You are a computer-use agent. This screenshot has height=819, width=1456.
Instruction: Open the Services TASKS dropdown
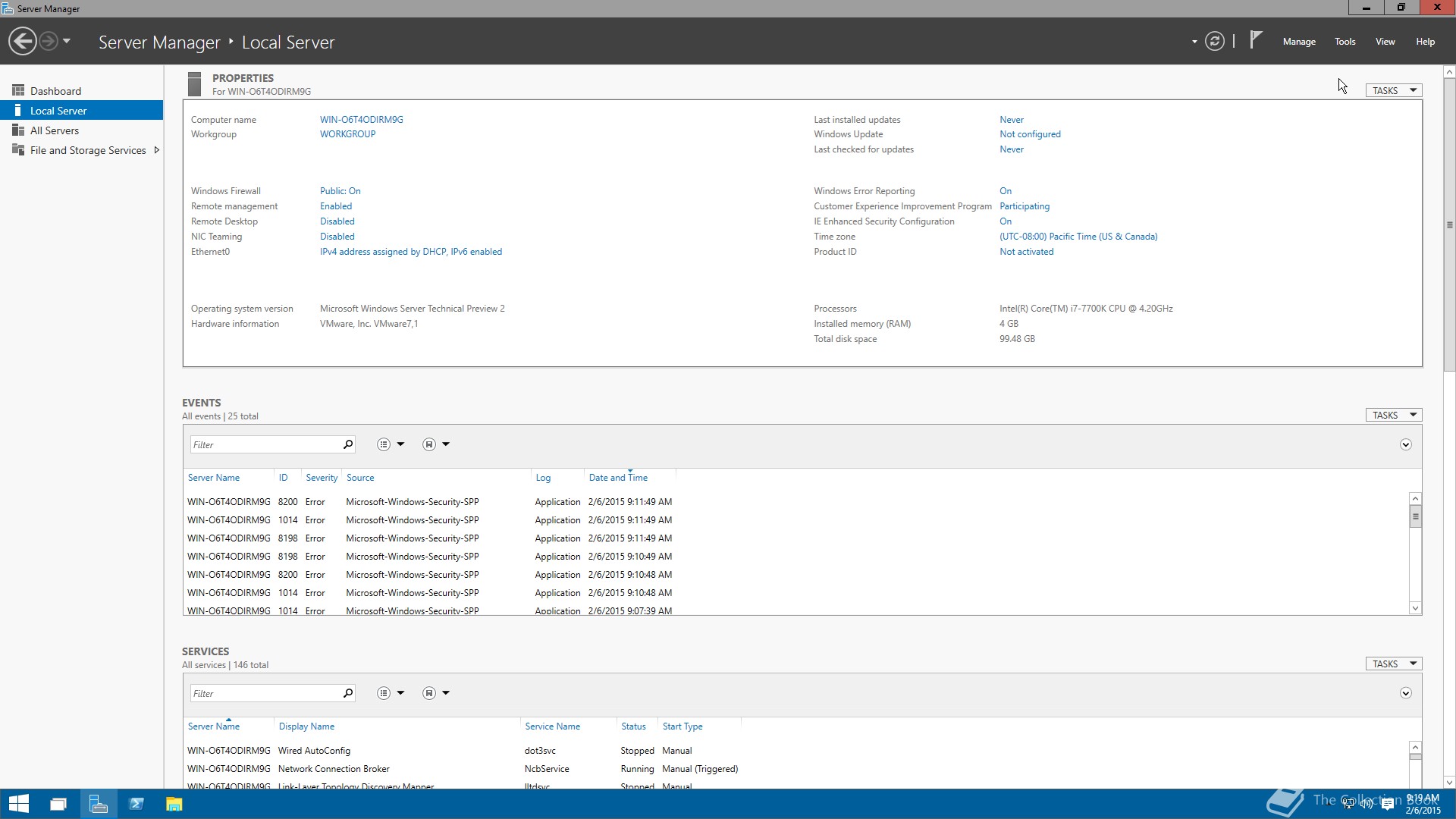1394,664
